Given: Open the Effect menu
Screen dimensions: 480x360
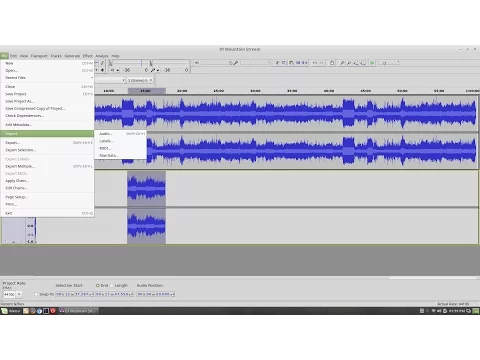Looking at the screenshot, I should 88,56.
